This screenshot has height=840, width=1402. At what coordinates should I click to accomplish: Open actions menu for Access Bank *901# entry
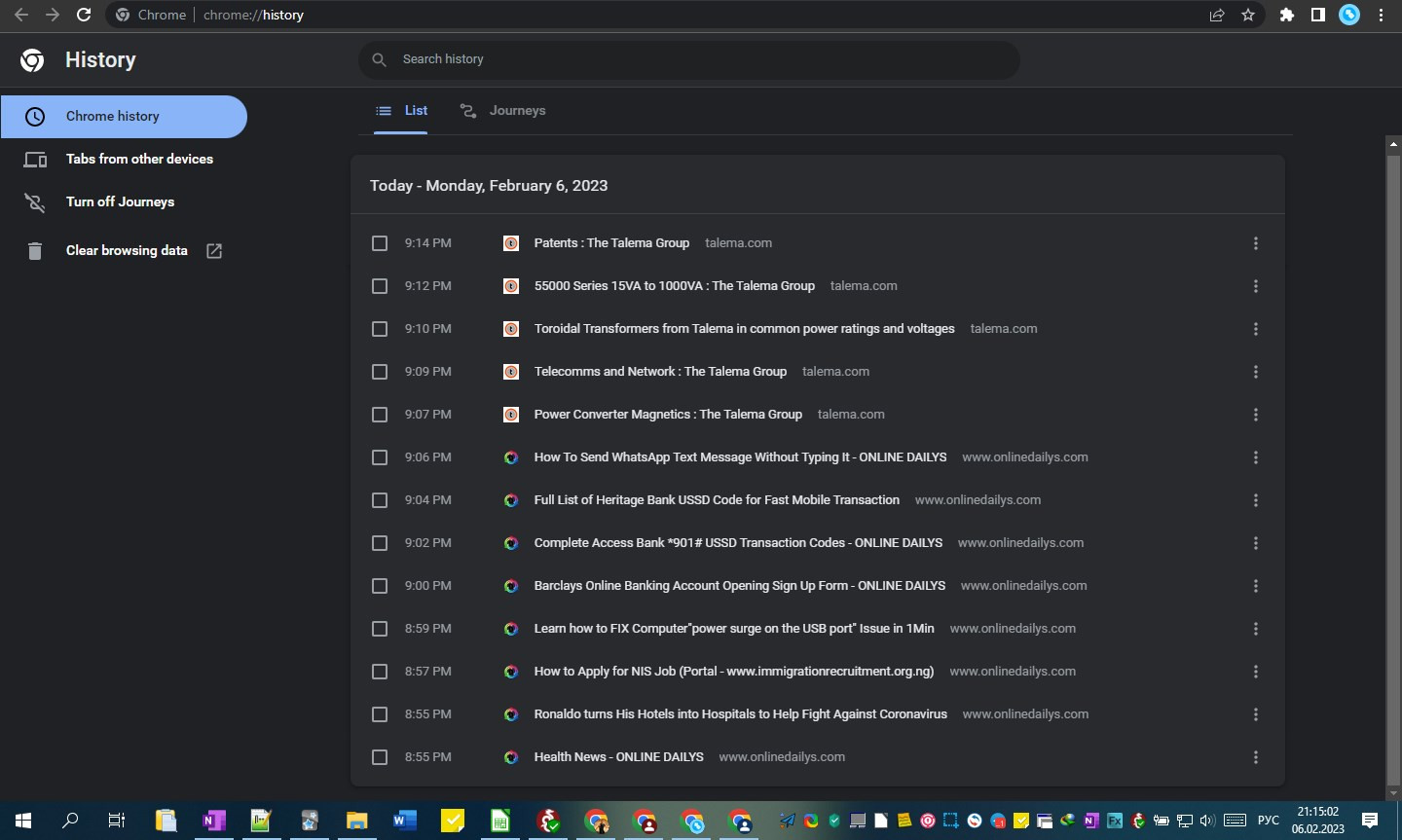pyautogui.click(x=1256, y=543)
